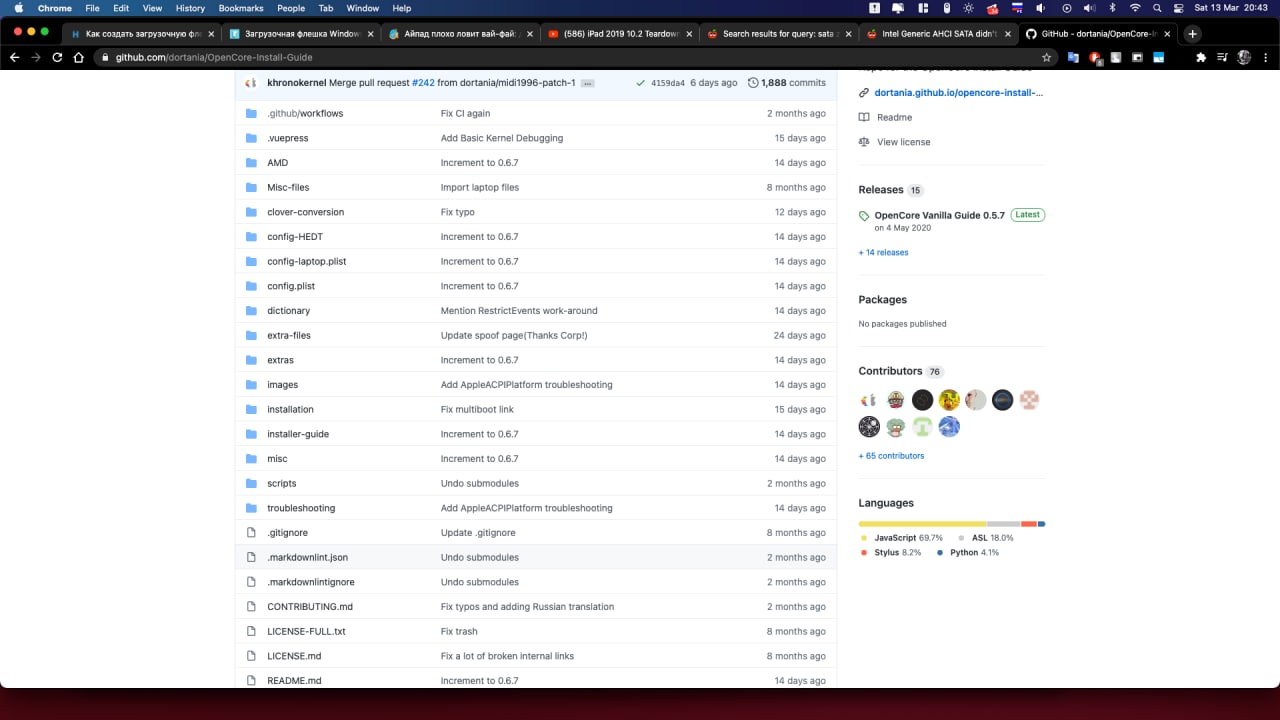The width and height of the screenshot is (1280, 720).
Task: Open OpenCore Vanilla Guide 0.5.7 release
Action: pyautogui.click(x=940, y=215)
